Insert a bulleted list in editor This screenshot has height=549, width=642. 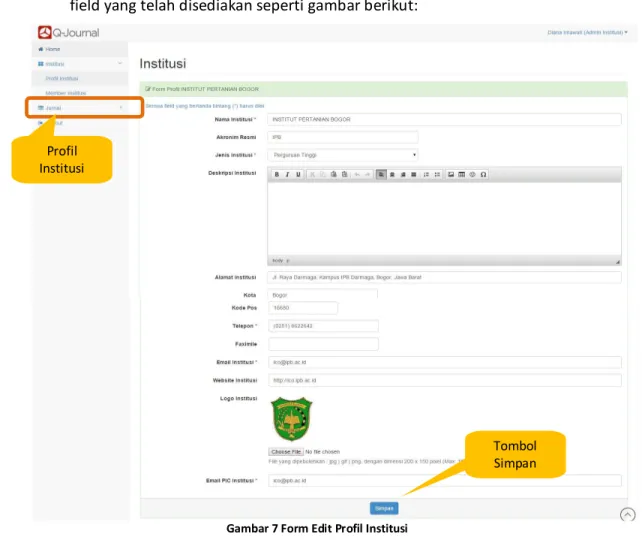437,174
